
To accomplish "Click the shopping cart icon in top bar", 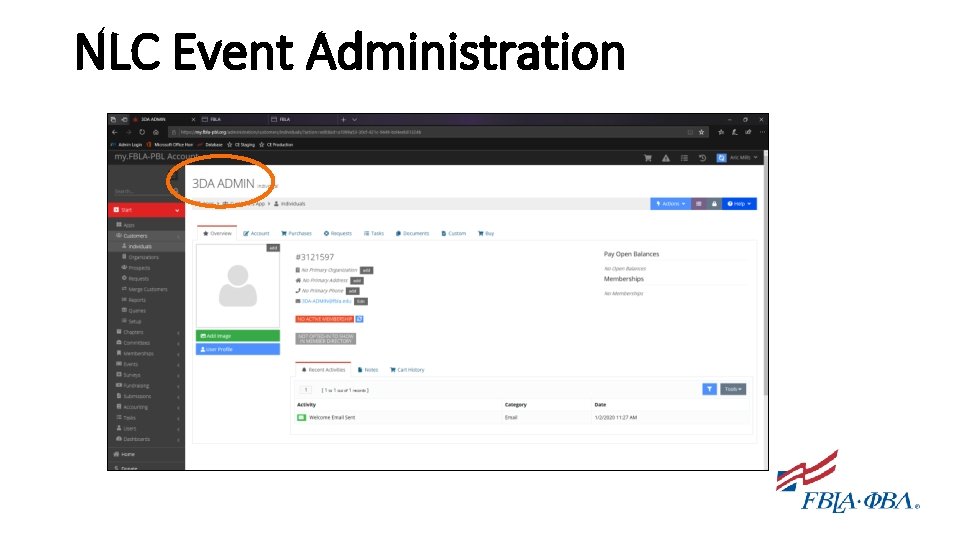I will coord(648,158).
